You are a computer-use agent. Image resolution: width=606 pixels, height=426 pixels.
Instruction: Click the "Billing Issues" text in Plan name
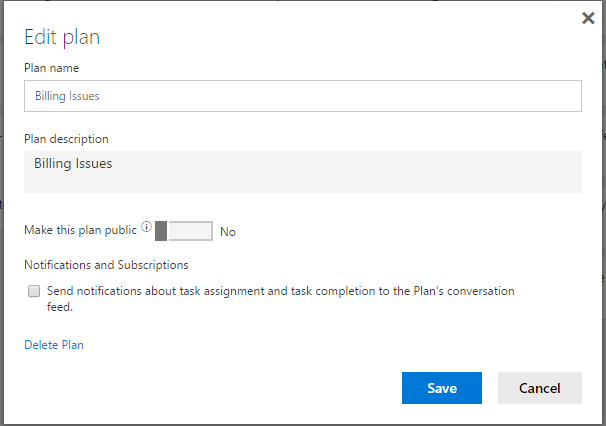pyautogui.click(x=67, y=96)
